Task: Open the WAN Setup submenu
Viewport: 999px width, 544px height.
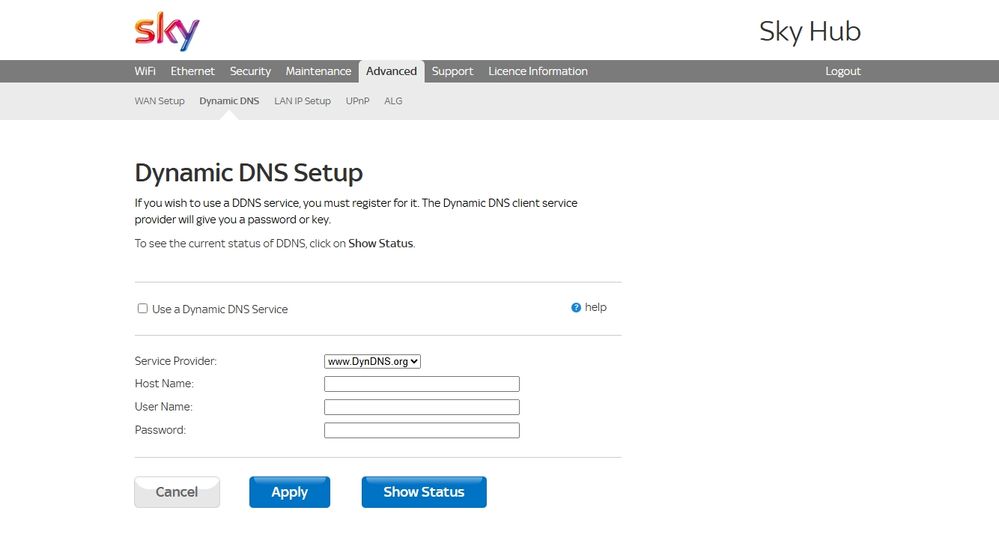Action: pos(159,101)
